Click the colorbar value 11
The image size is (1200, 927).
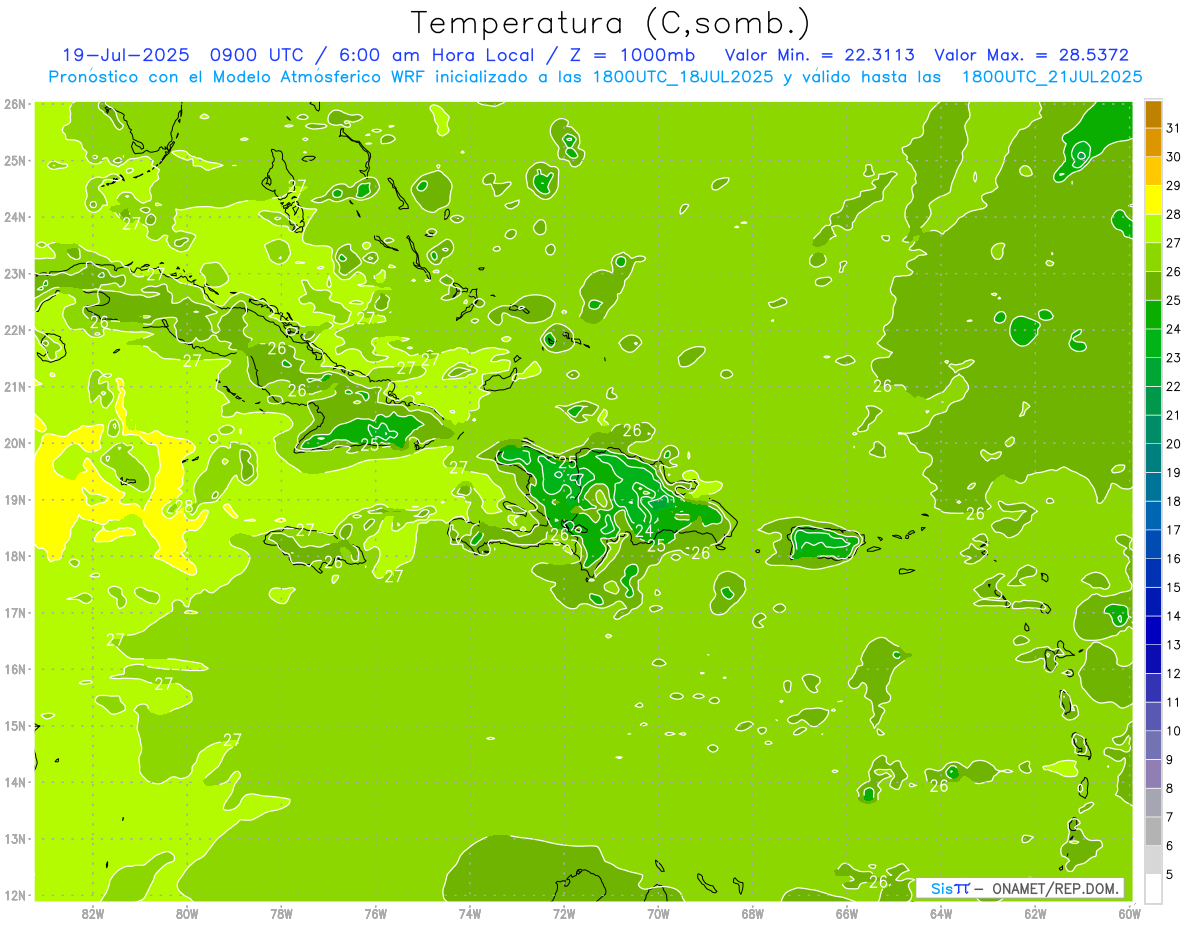click(x=1174, y=702)
